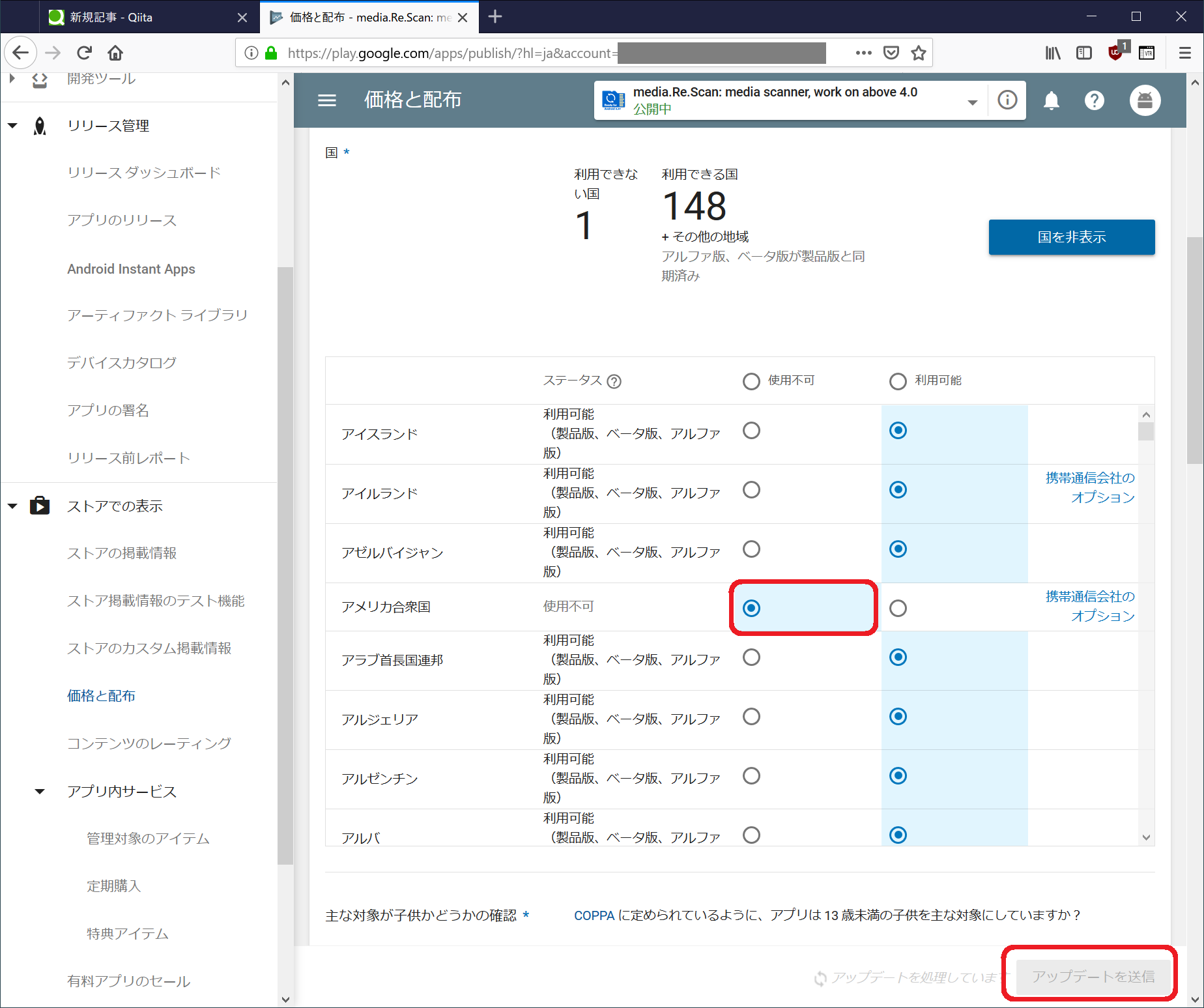Open ストアの掲載情報 in sidebar

tap(122, 553)
